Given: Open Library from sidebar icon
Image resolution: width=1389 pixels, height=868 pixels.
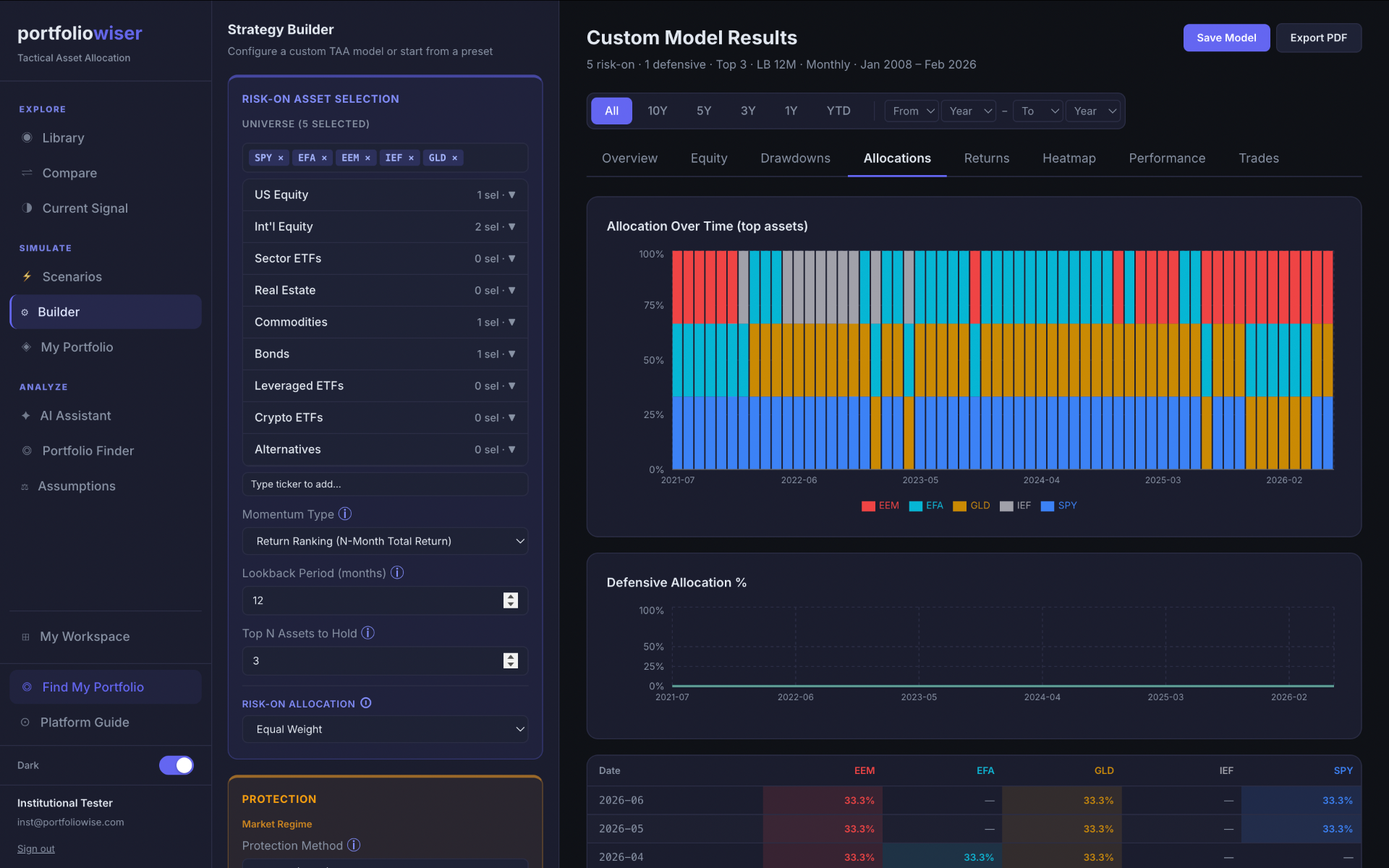Looking at the screenshot, I should point(27,137).
